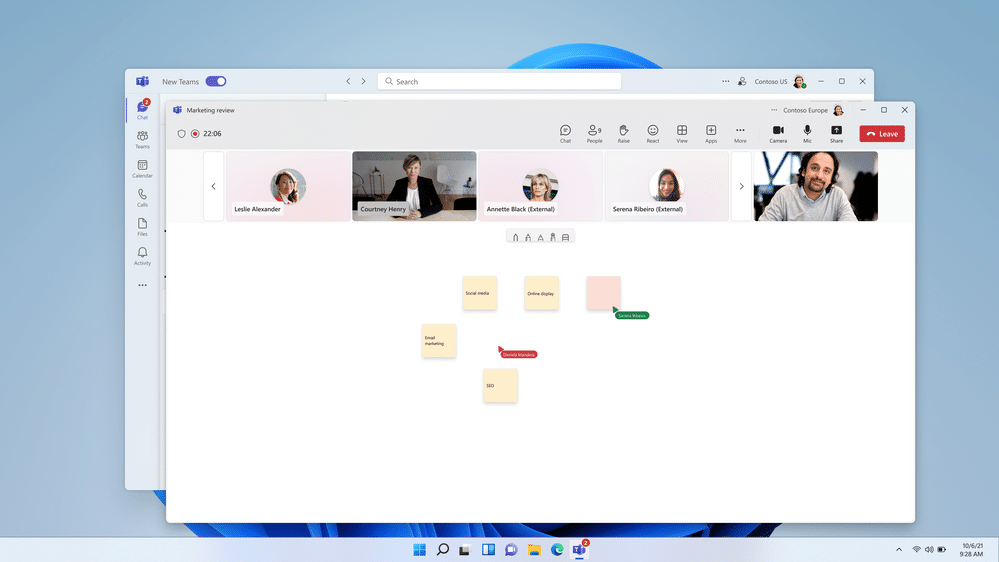Leave the Marketing review meeting
This screenshot has width=999, height=562.
[x=882, y=134]
